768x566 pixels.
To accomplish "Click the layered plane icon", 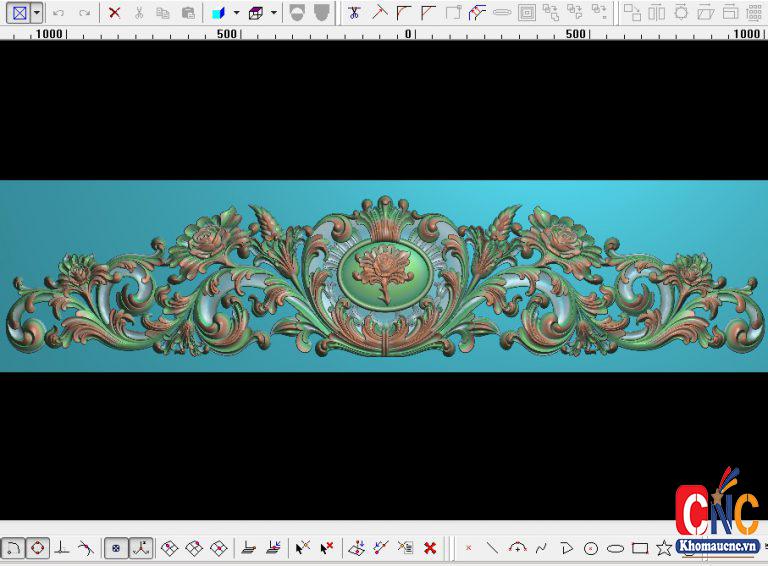I will (248, 548).
